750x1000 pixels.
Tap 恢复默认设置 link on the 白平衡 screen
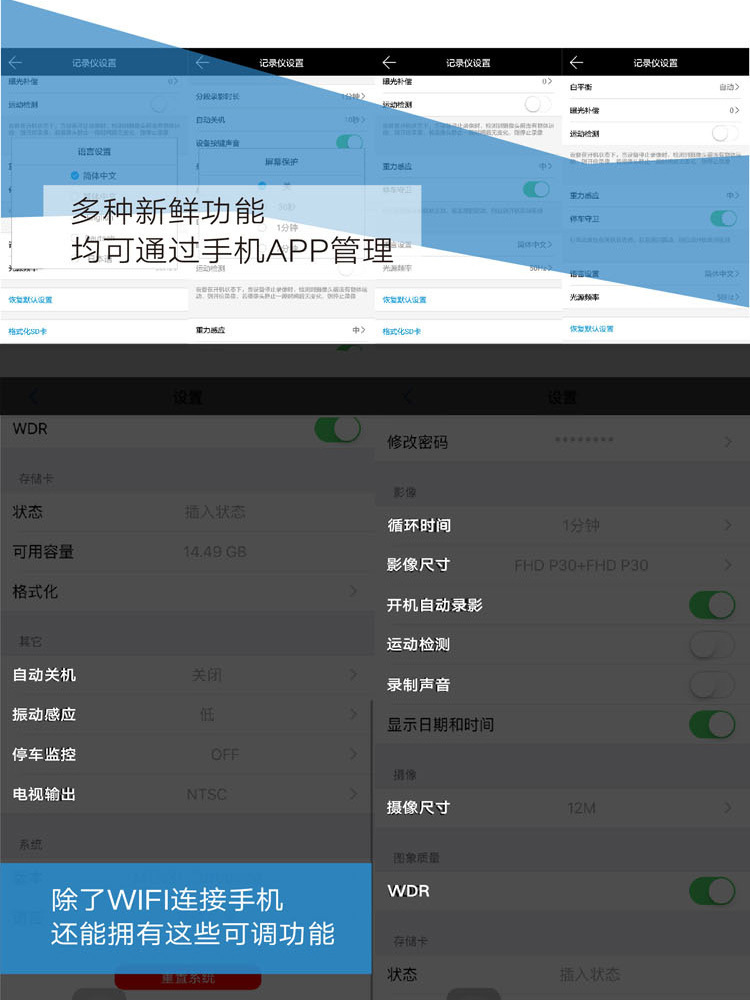coord(592,329)
